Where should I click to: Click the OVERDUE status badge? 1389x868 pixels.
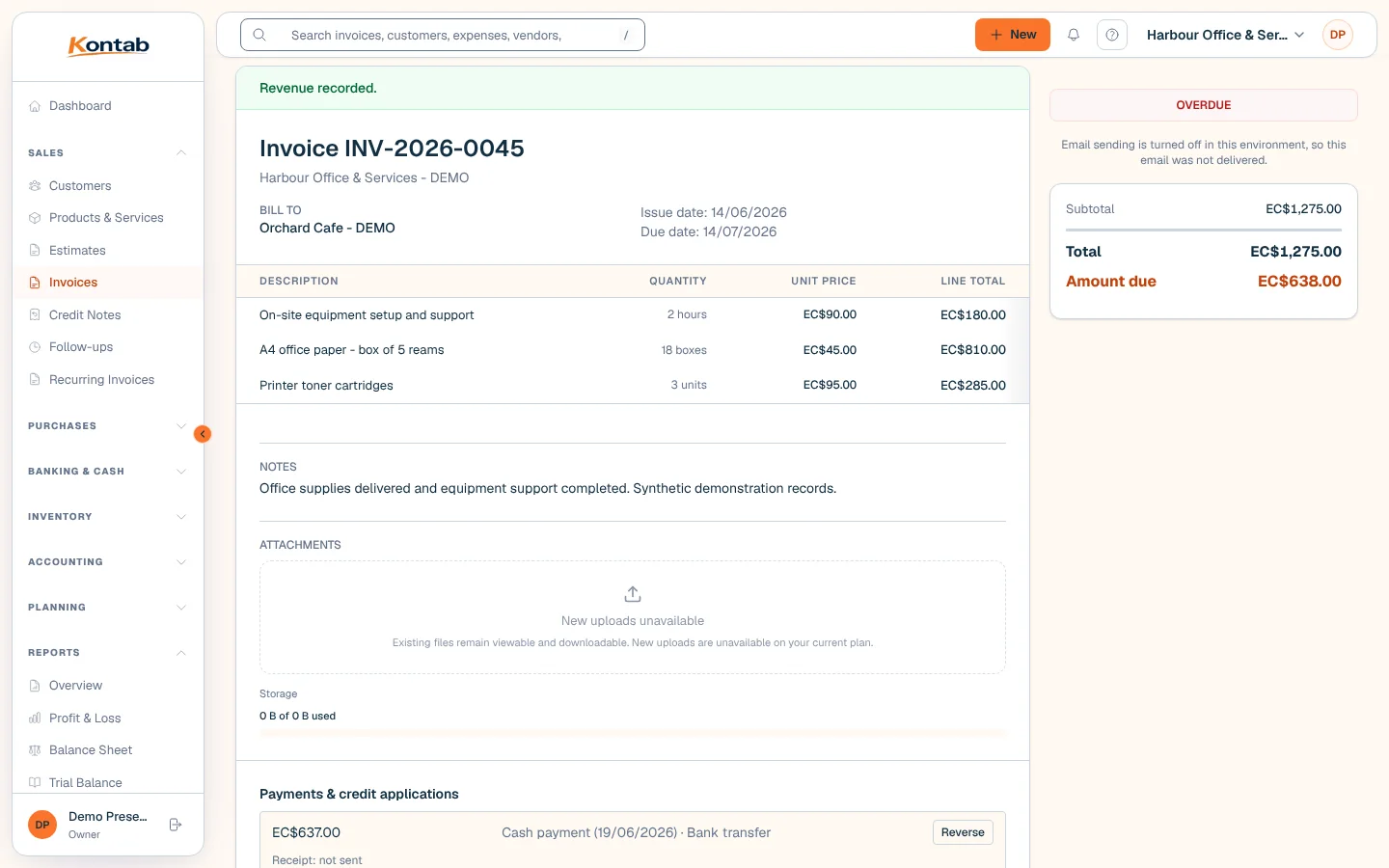(1204, 105)
